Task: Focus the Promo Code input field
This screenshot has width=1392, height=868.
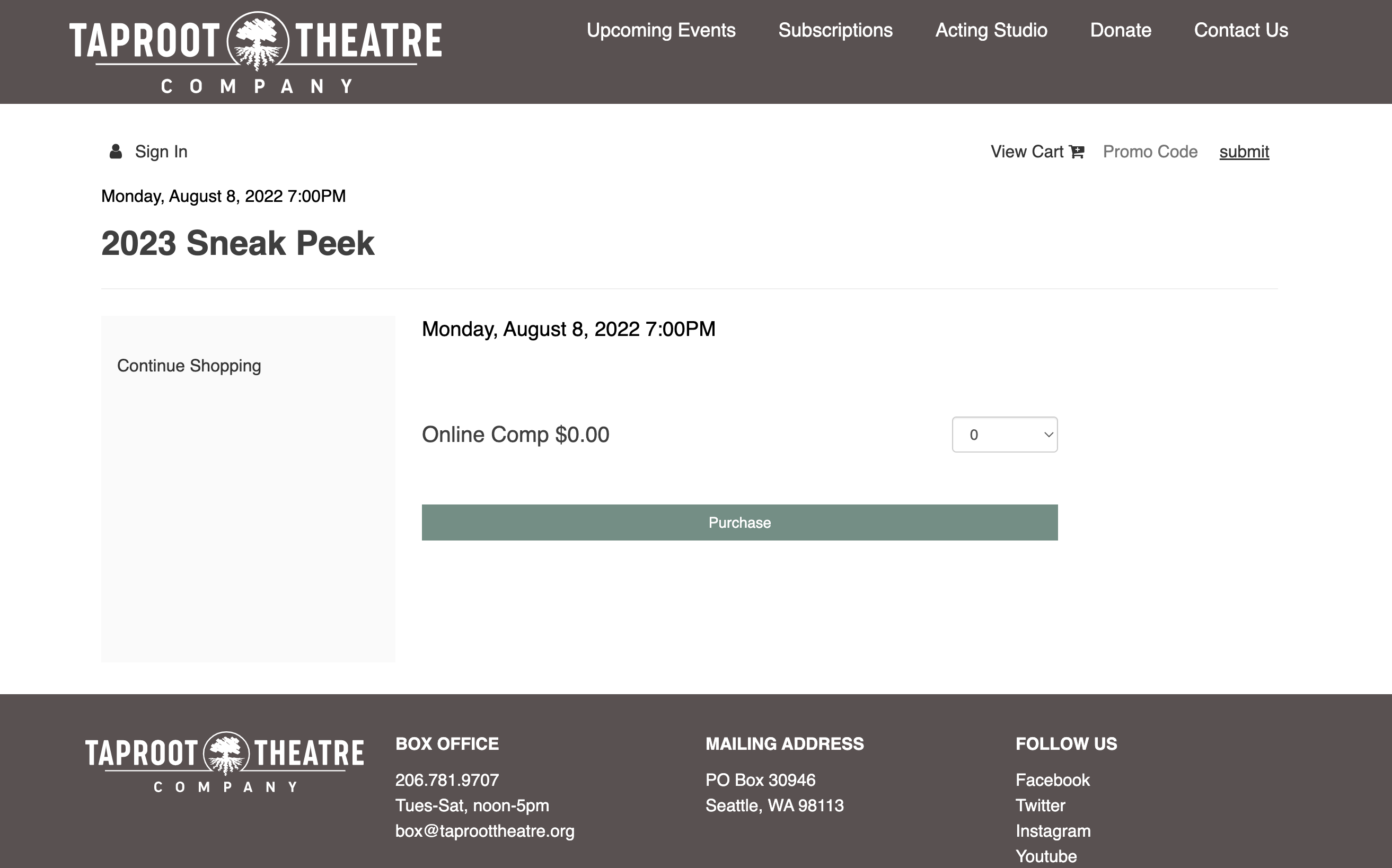Action: point(1150,152)
